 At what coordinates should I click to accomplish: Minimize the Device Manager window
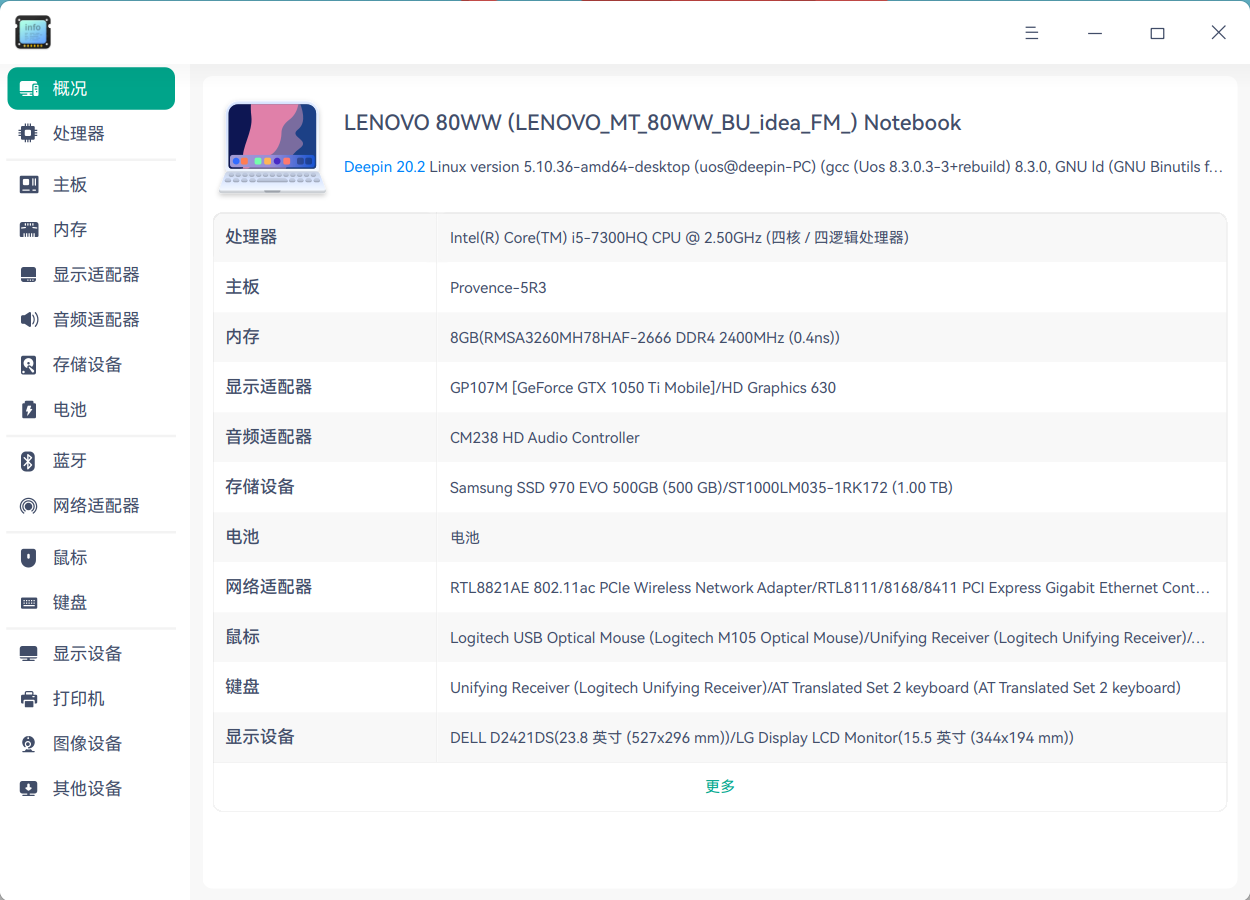[1095, 33]
